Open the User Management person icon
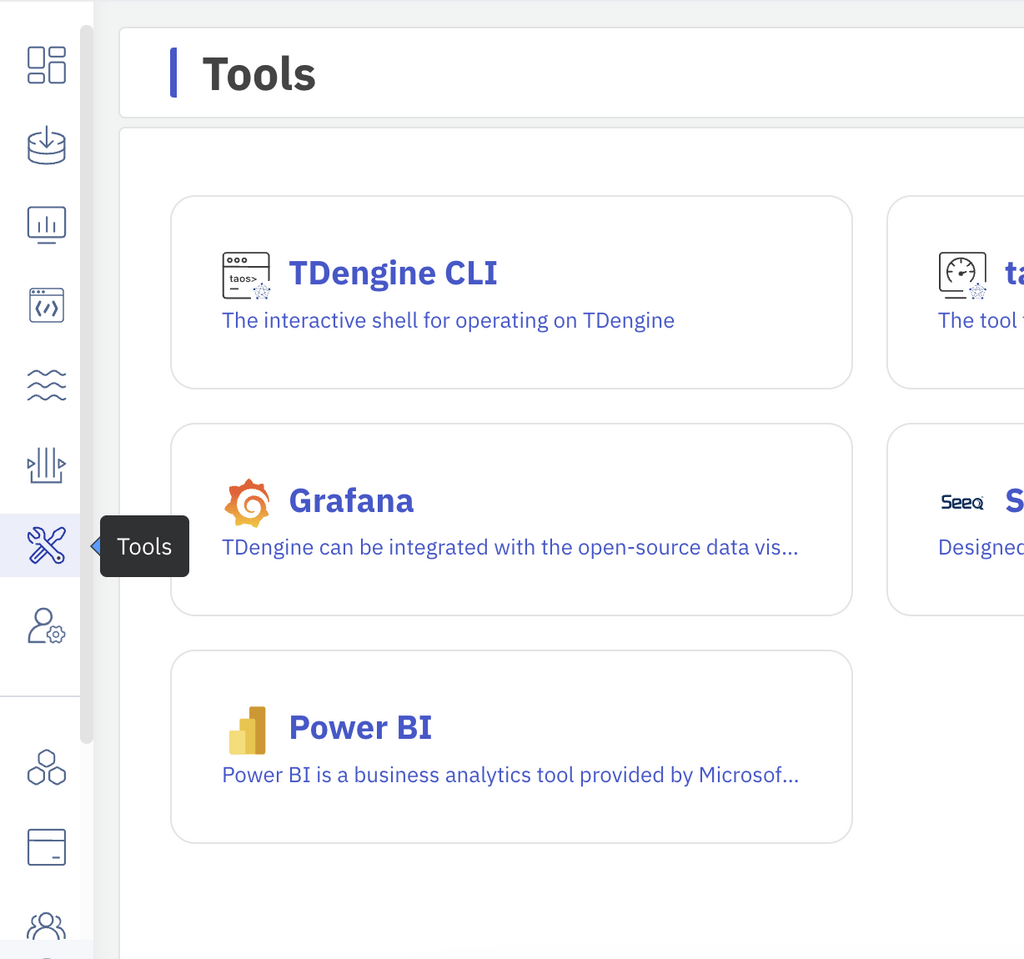This screenshot has width=1024, height=959. [x=45, y=627]
